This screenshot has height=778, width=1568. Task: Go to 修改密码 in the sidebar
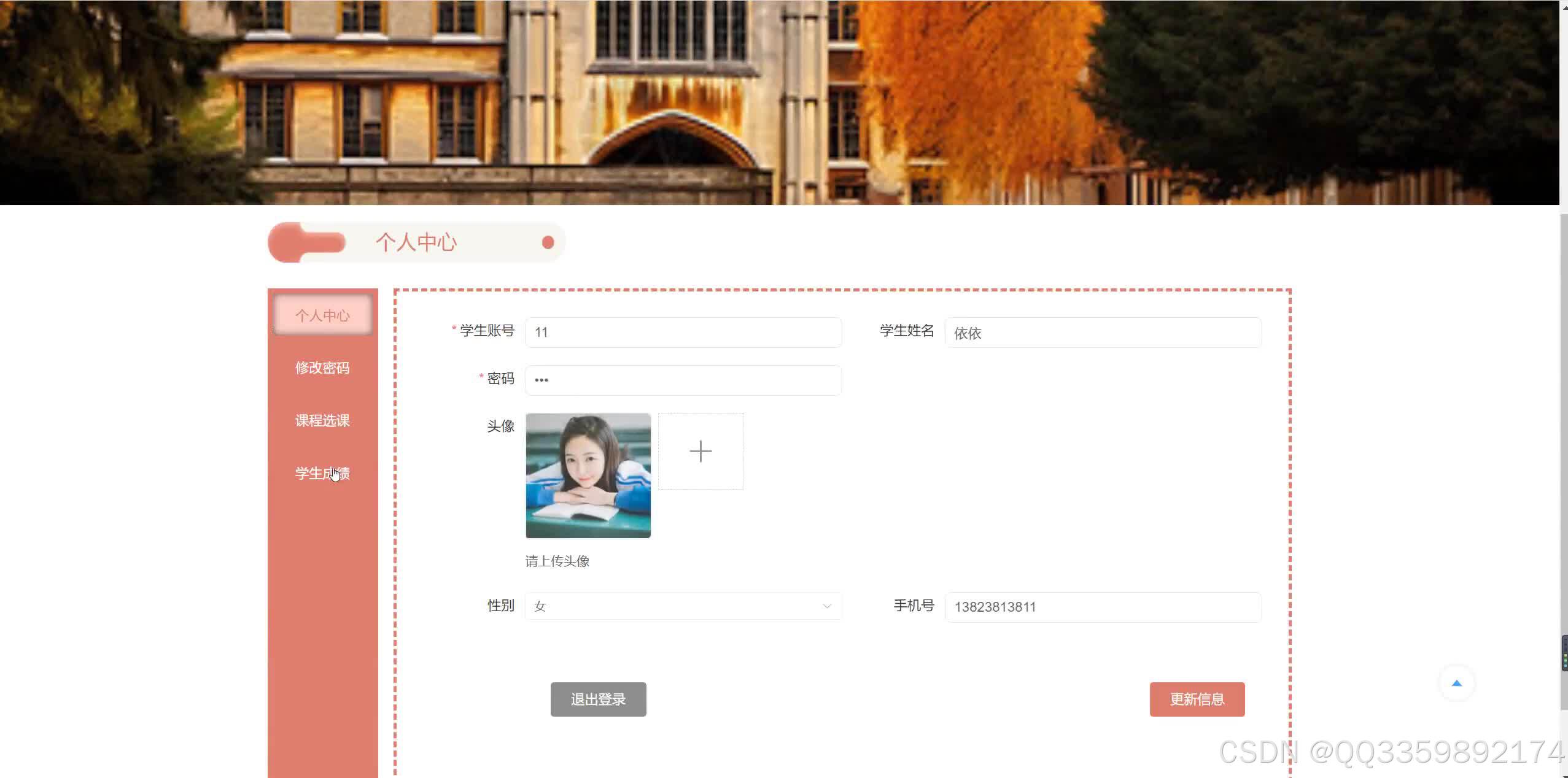(323, 368)
